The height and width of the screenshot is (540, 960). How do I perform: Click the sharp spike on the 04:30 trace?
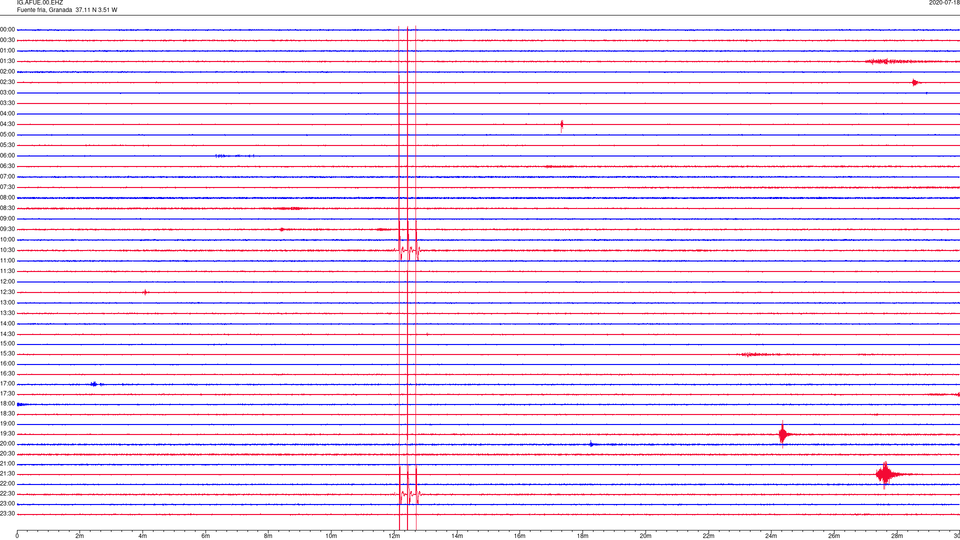click(x=561, y=126)
